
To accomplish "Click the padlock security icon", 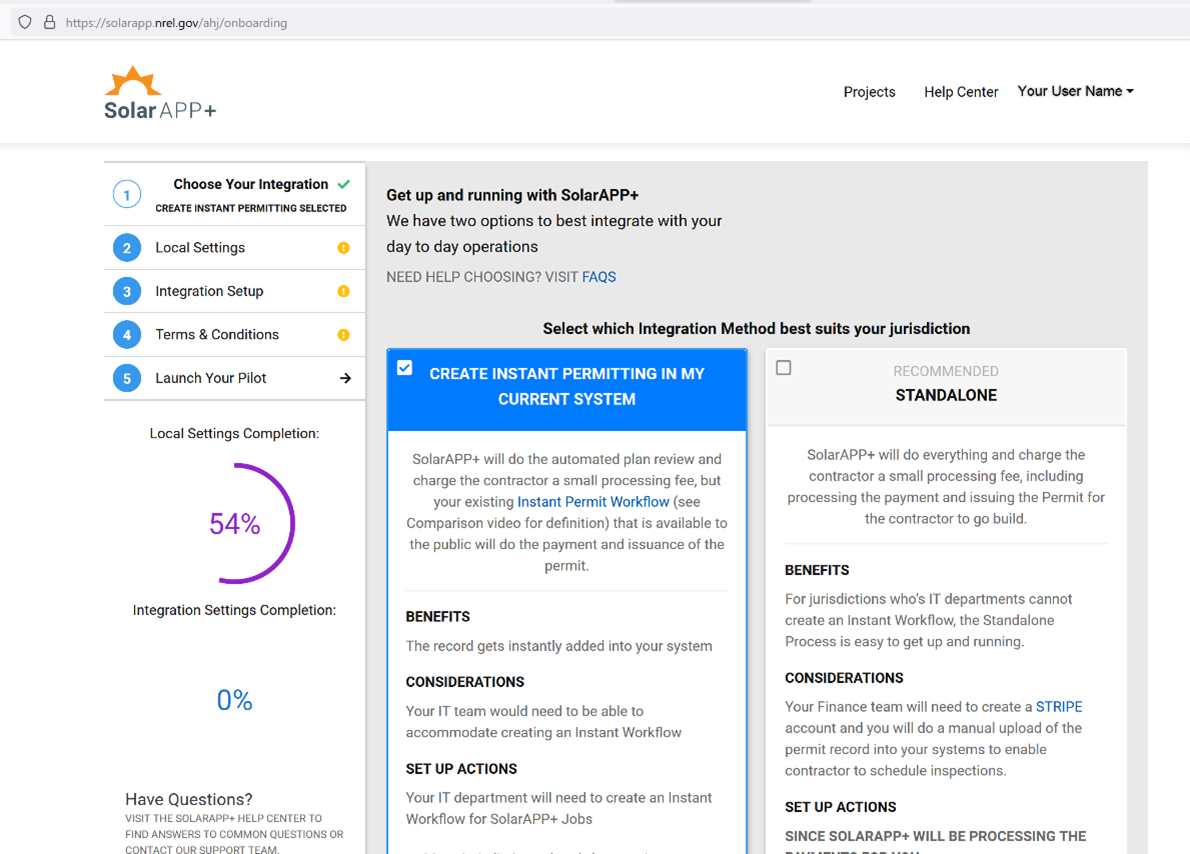I will 49,22.
